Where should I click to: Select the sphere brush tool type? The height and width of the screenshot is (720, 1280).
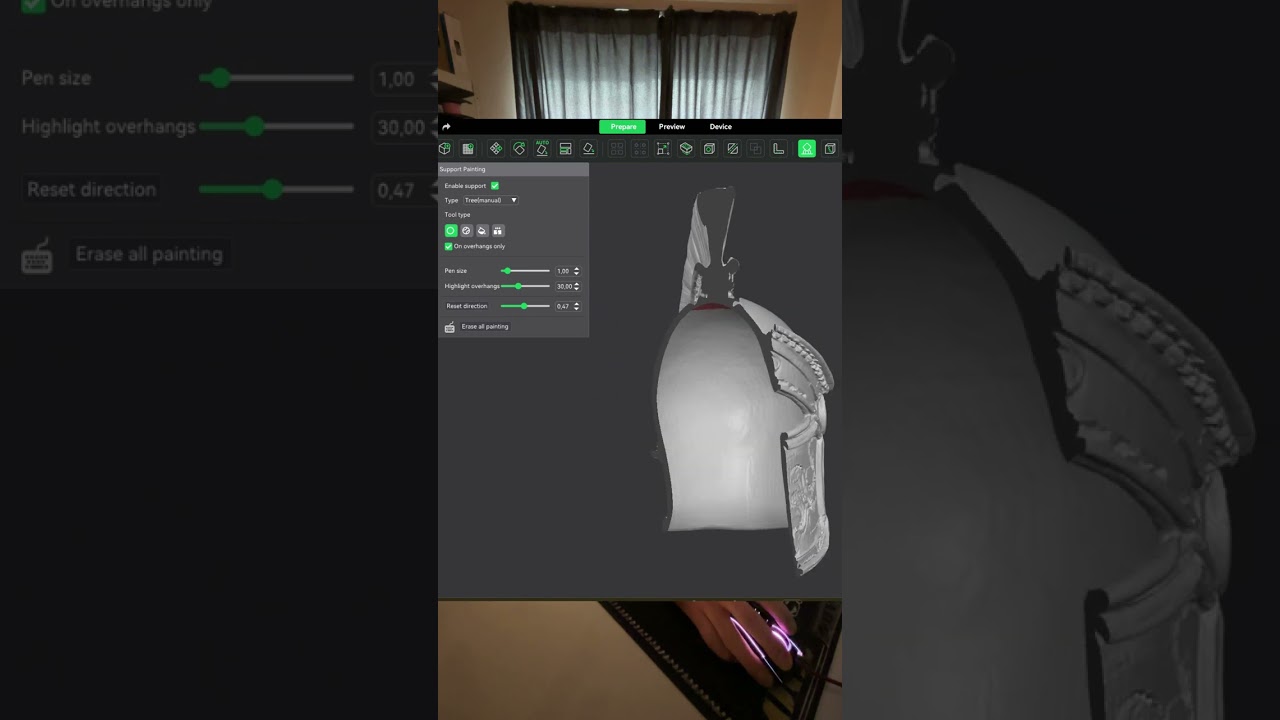point(466,231)
